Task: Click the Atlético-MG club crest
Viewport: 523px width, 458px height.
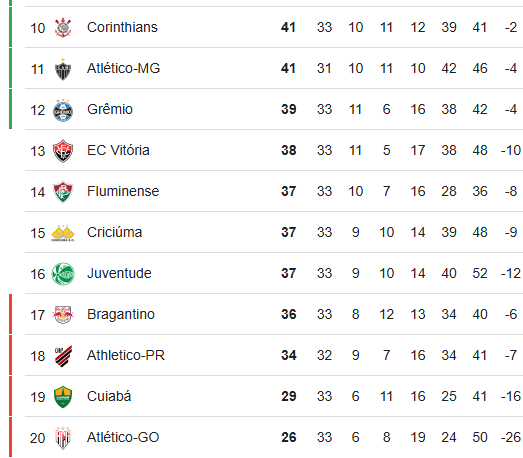Action: coord(63,69)
